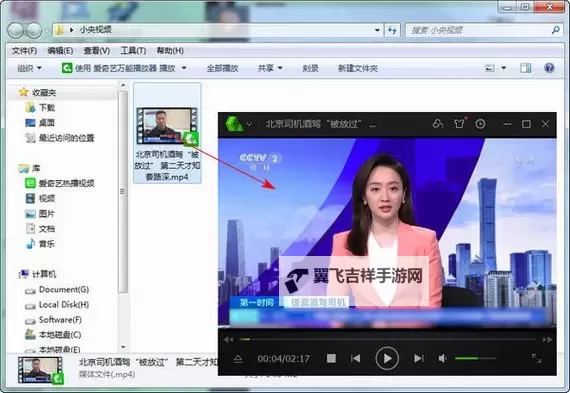570x393 pixels.
Task: Click the navigation pane scrollbar up arrow
Action: [x=123, y=85]
